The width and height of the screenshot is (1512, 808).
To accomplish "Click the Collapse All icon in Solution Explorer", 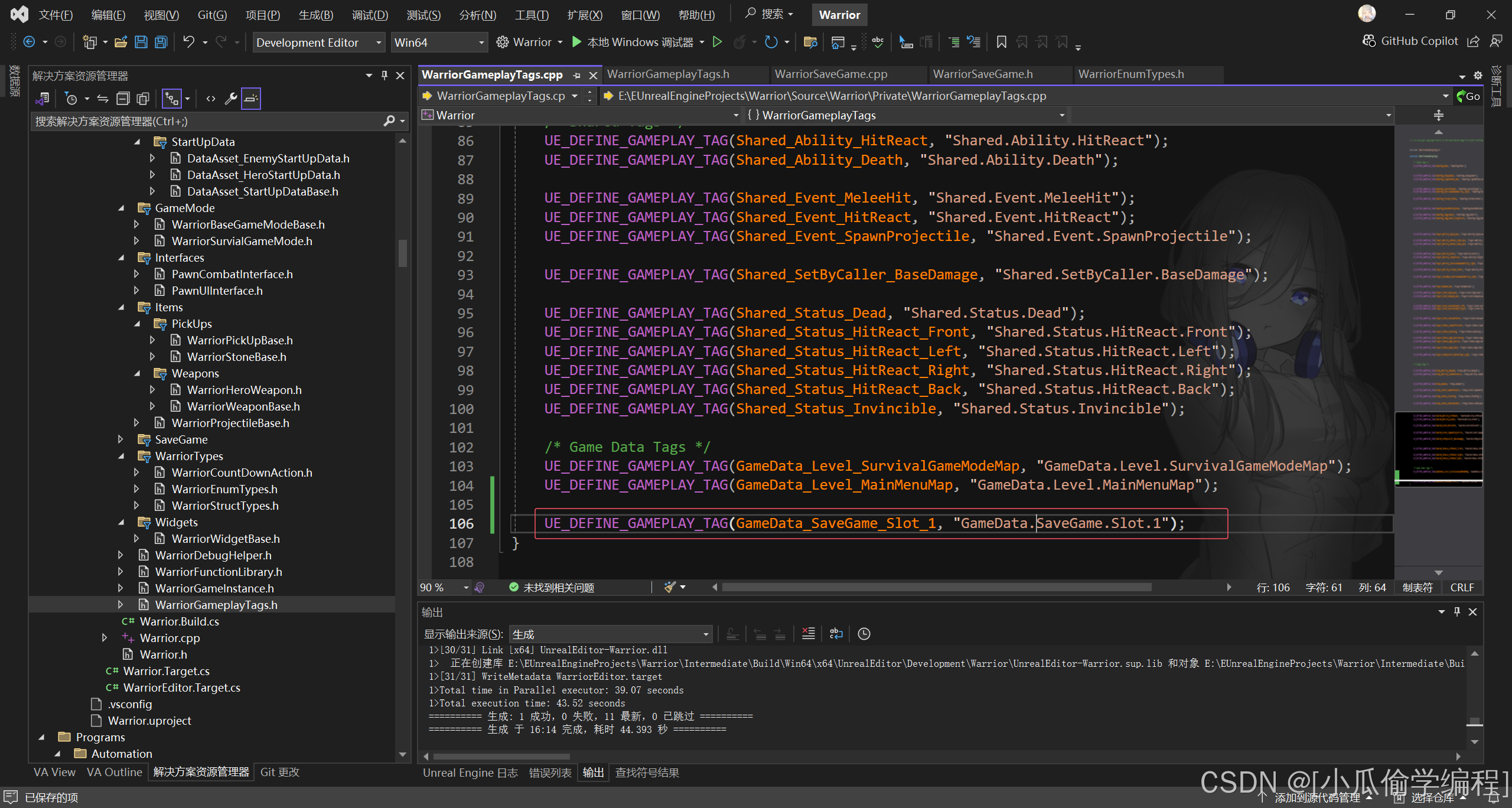I will pos(123,99).
